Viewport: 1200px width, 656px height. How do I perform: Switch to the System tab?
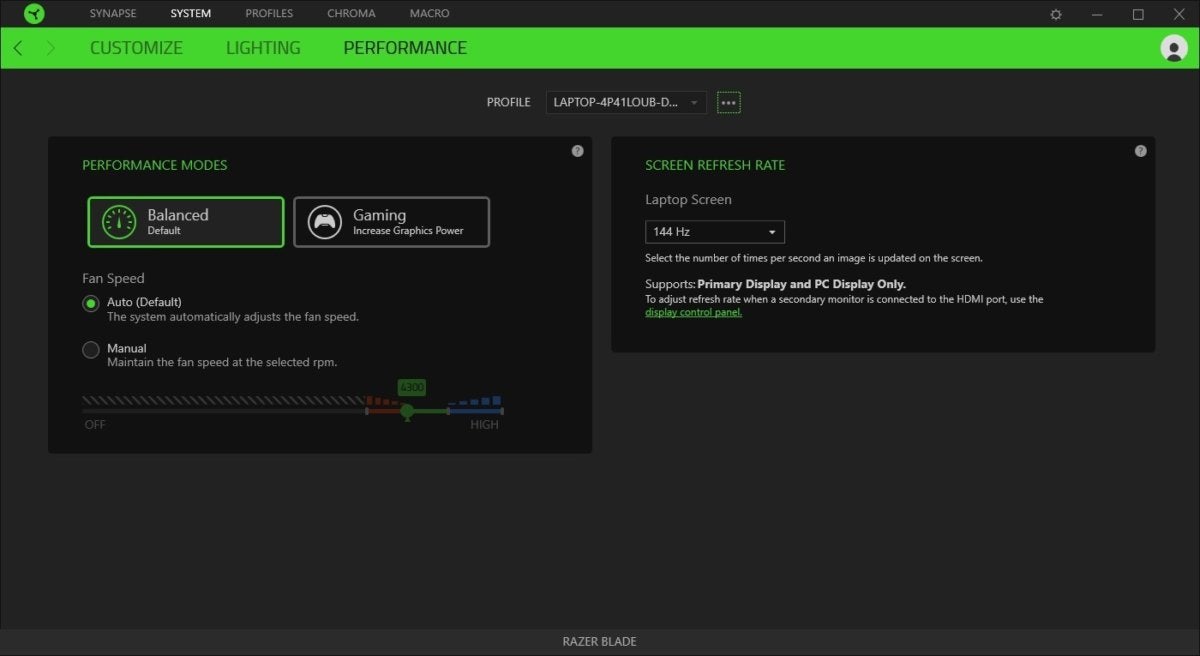[x=191, y=14]
